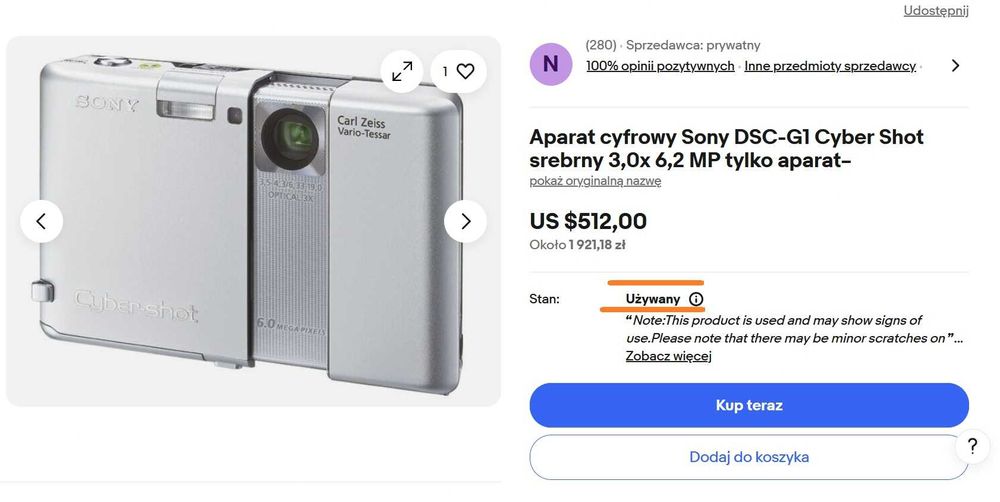Image resolution: width=1000 pixels, height=502 pixels.
Task: Open the help question mark button
Action: pyautogui.click(x=971, y=447)
